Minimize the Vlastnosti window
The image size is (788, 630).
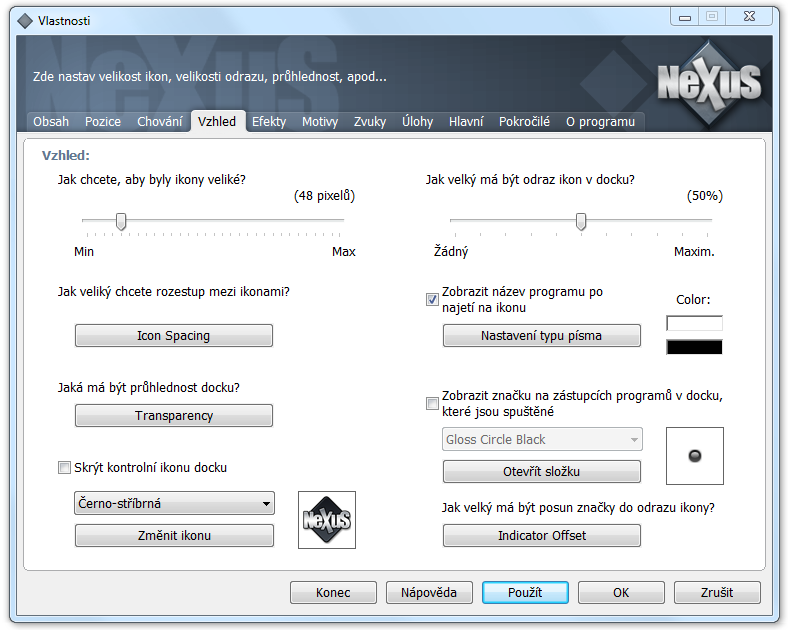tap(685, 17)
